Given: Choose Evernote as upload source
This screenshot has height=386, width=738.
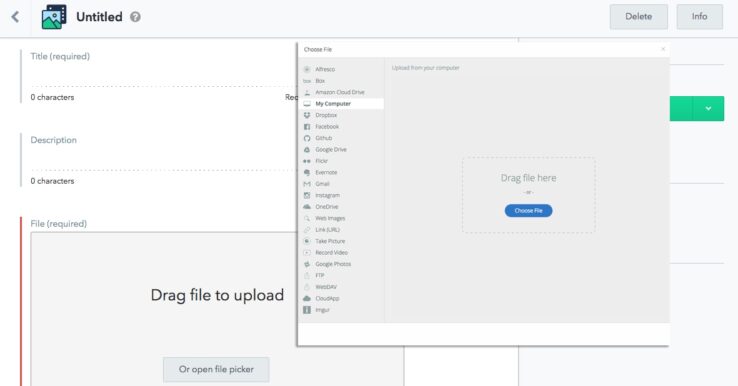Looking at the screenshot, I should 342,172.
